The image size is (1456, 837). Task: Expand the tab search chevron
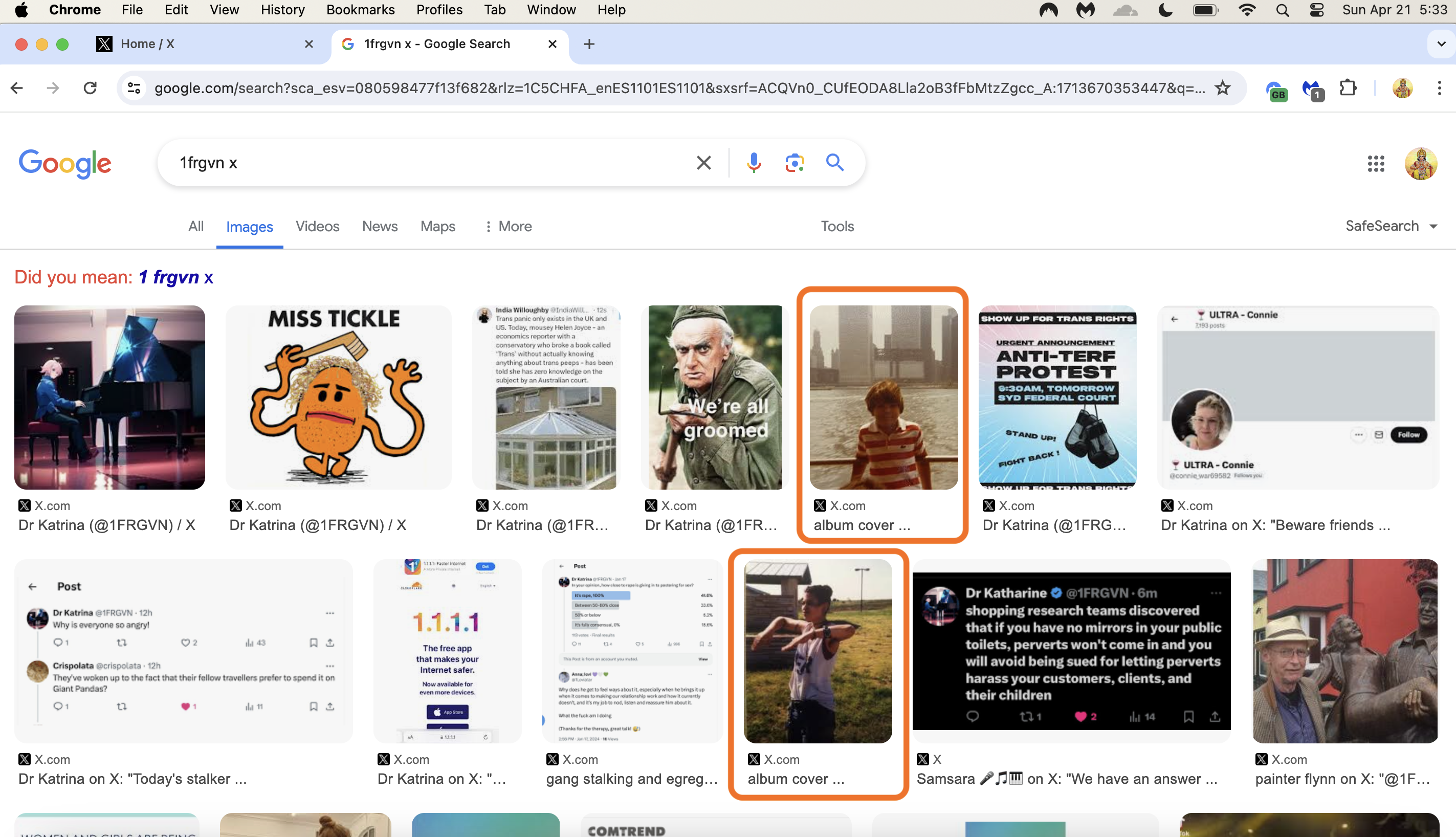pos(1441,43)
